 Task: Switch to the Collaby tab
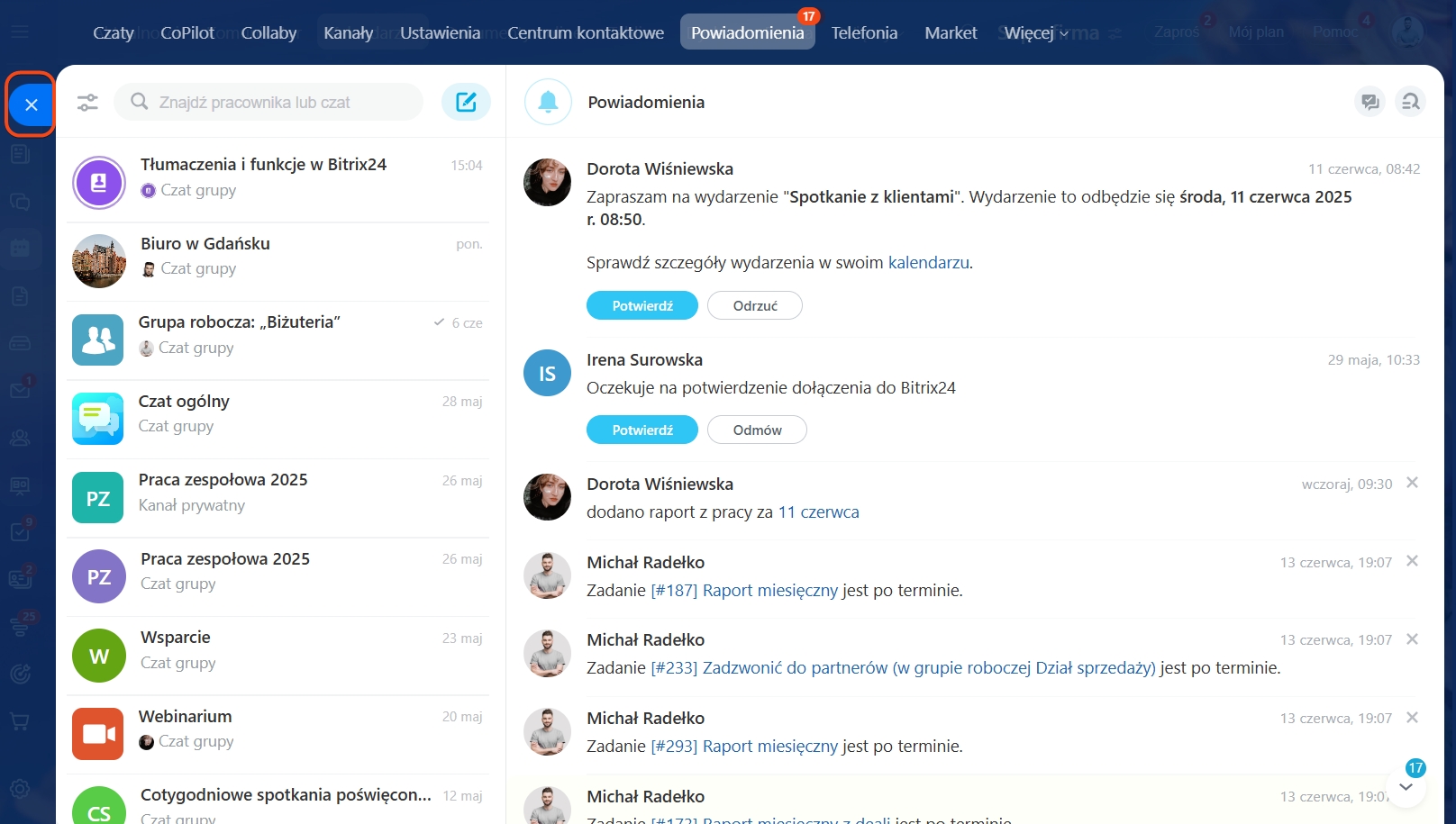(x=268, y=33)
